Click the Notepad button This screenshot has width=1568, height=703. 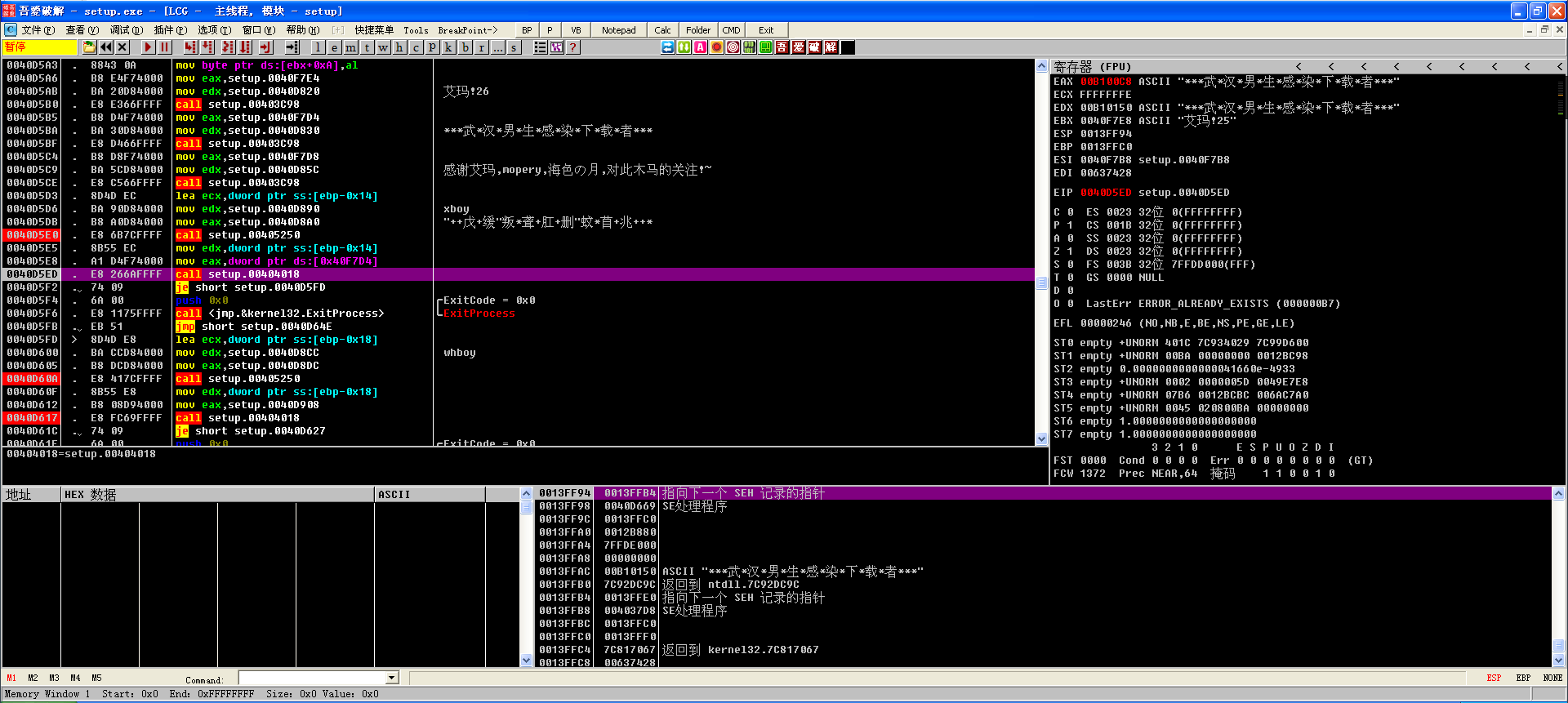click(618, 30)
